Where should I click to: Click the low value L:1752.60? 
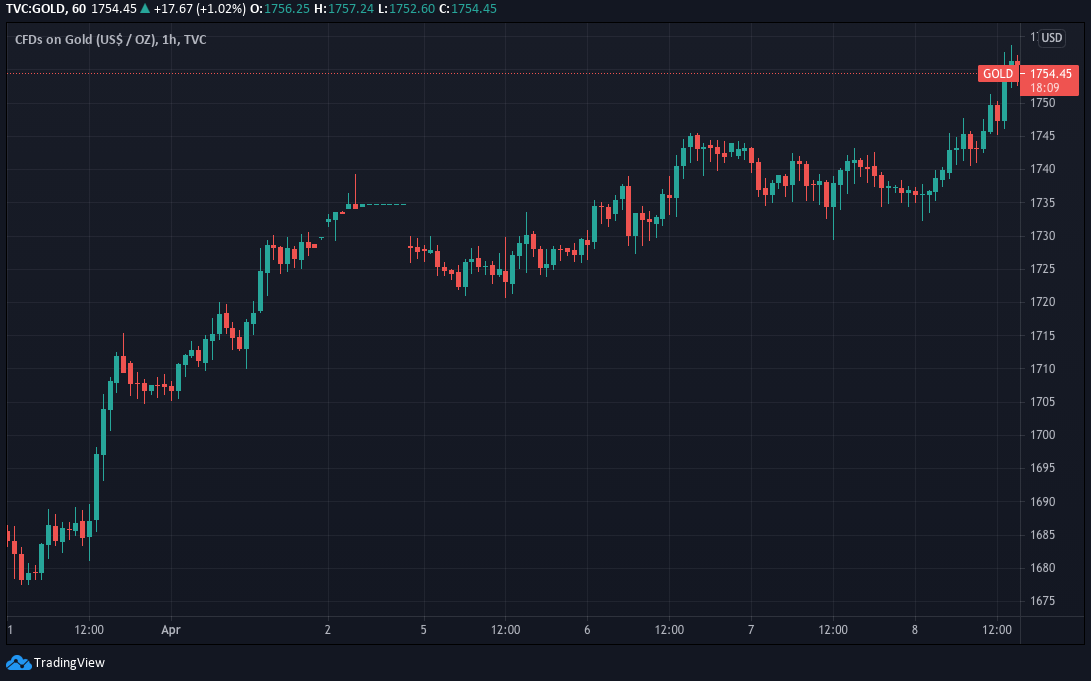click(406, 9)
